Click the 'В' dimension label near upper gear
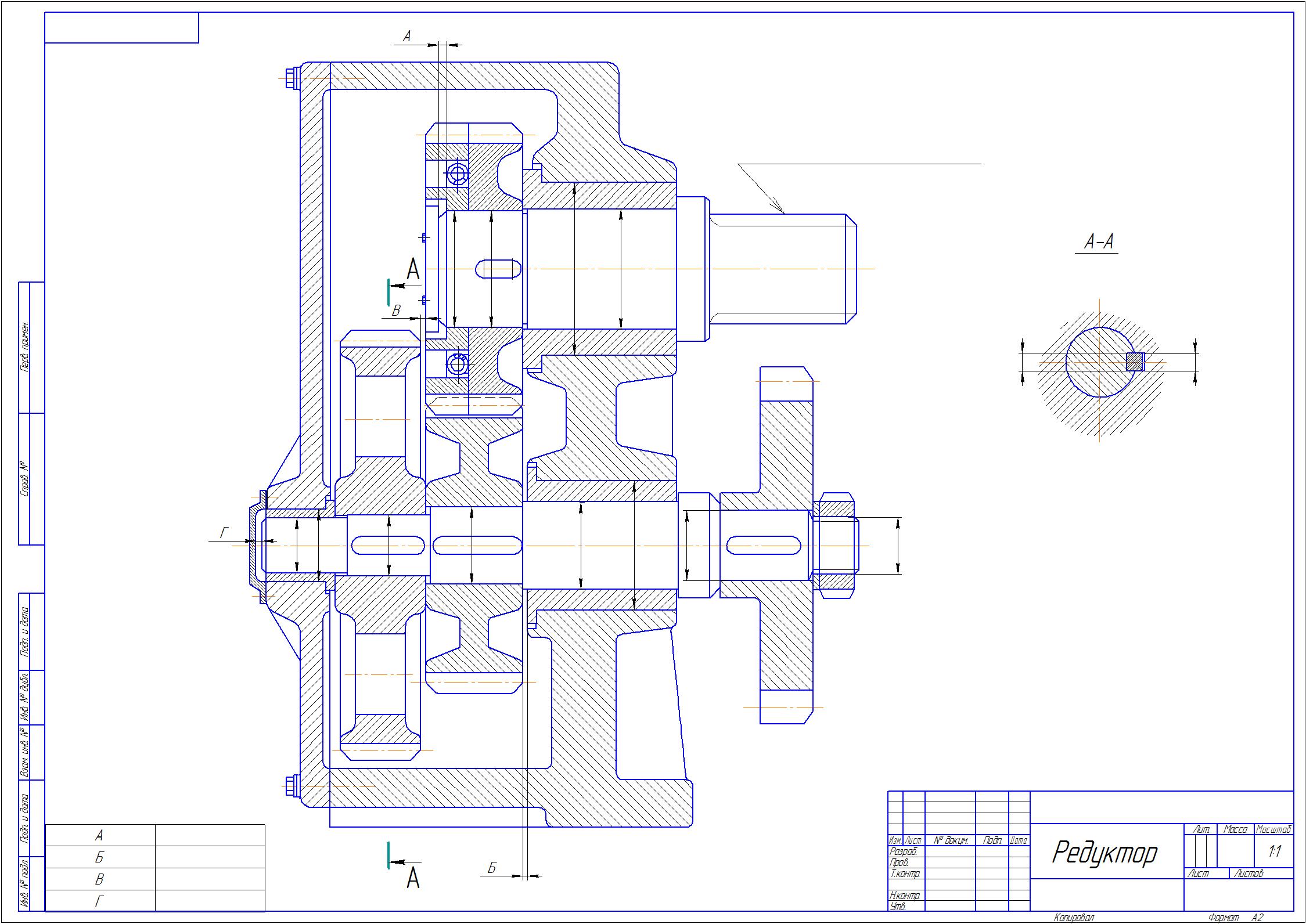 [397, 311]
